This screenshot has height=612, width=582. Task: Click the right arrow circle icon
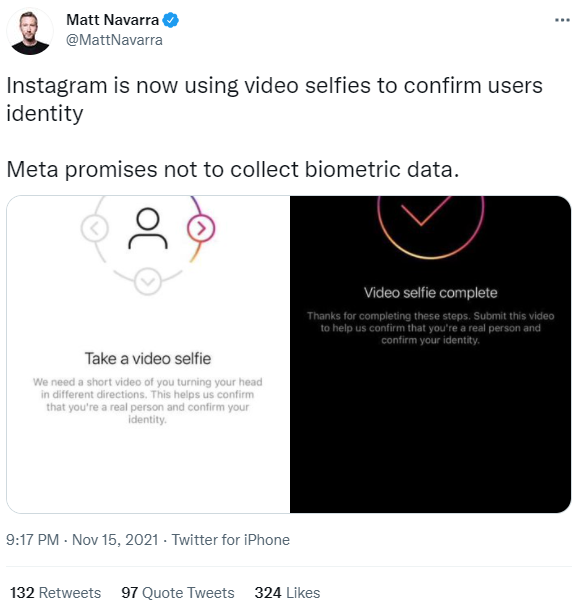click(201, 228)
